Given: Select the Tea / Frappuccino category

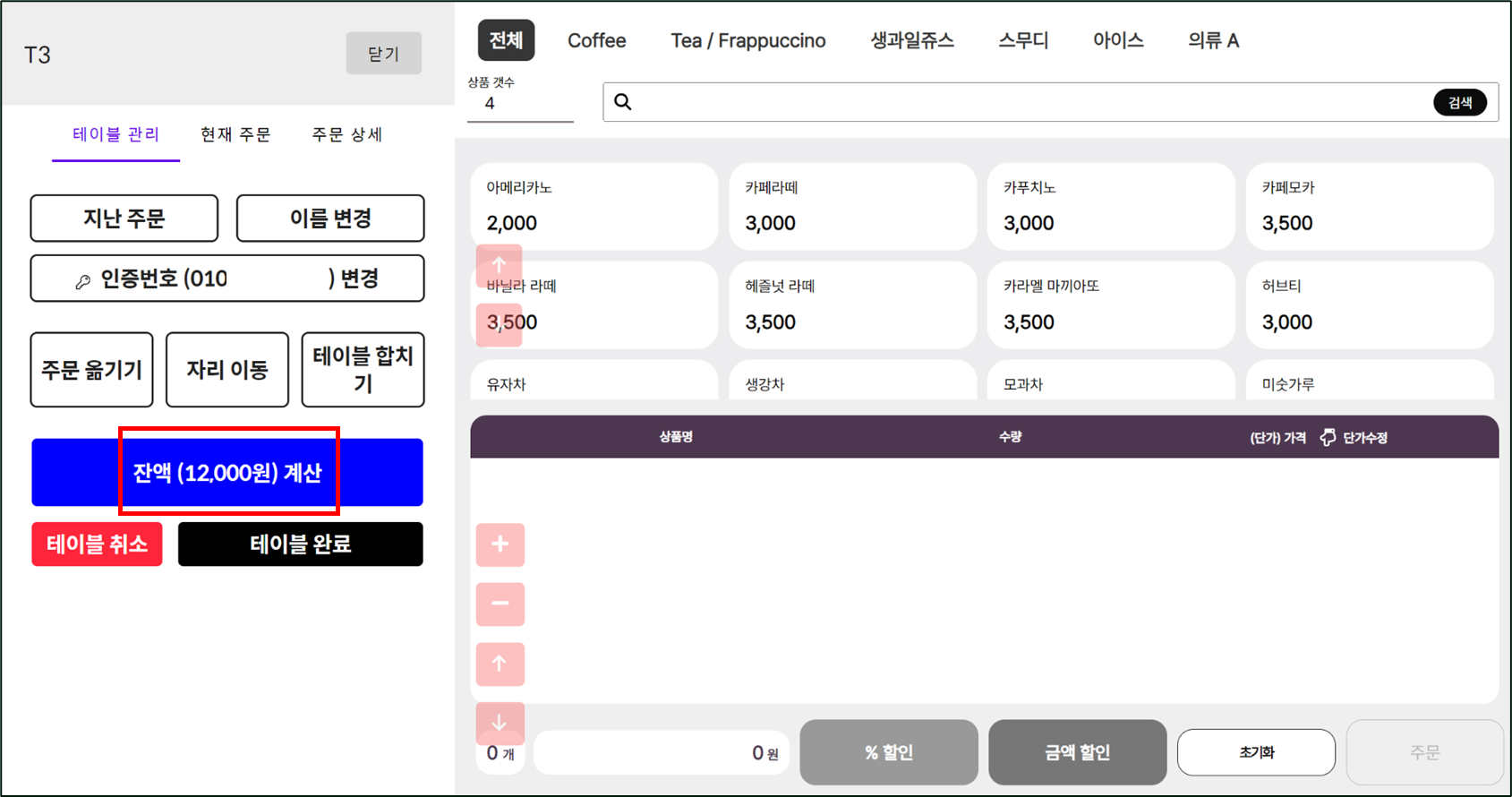Looking at the screenshot, I should (747, 40).
